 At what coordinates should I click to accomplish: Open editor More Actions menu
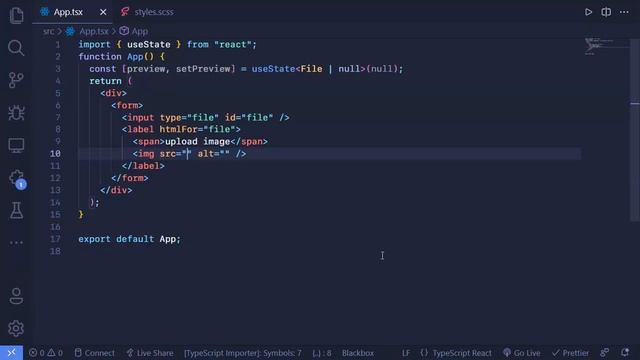click(624, 12)
